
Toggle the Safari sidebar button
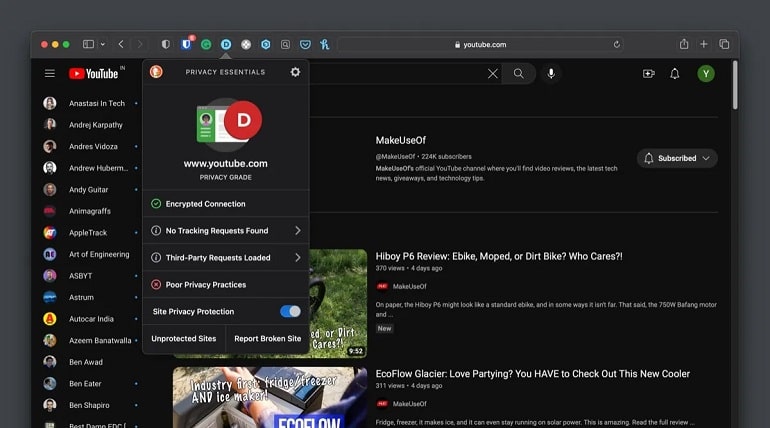88,44
